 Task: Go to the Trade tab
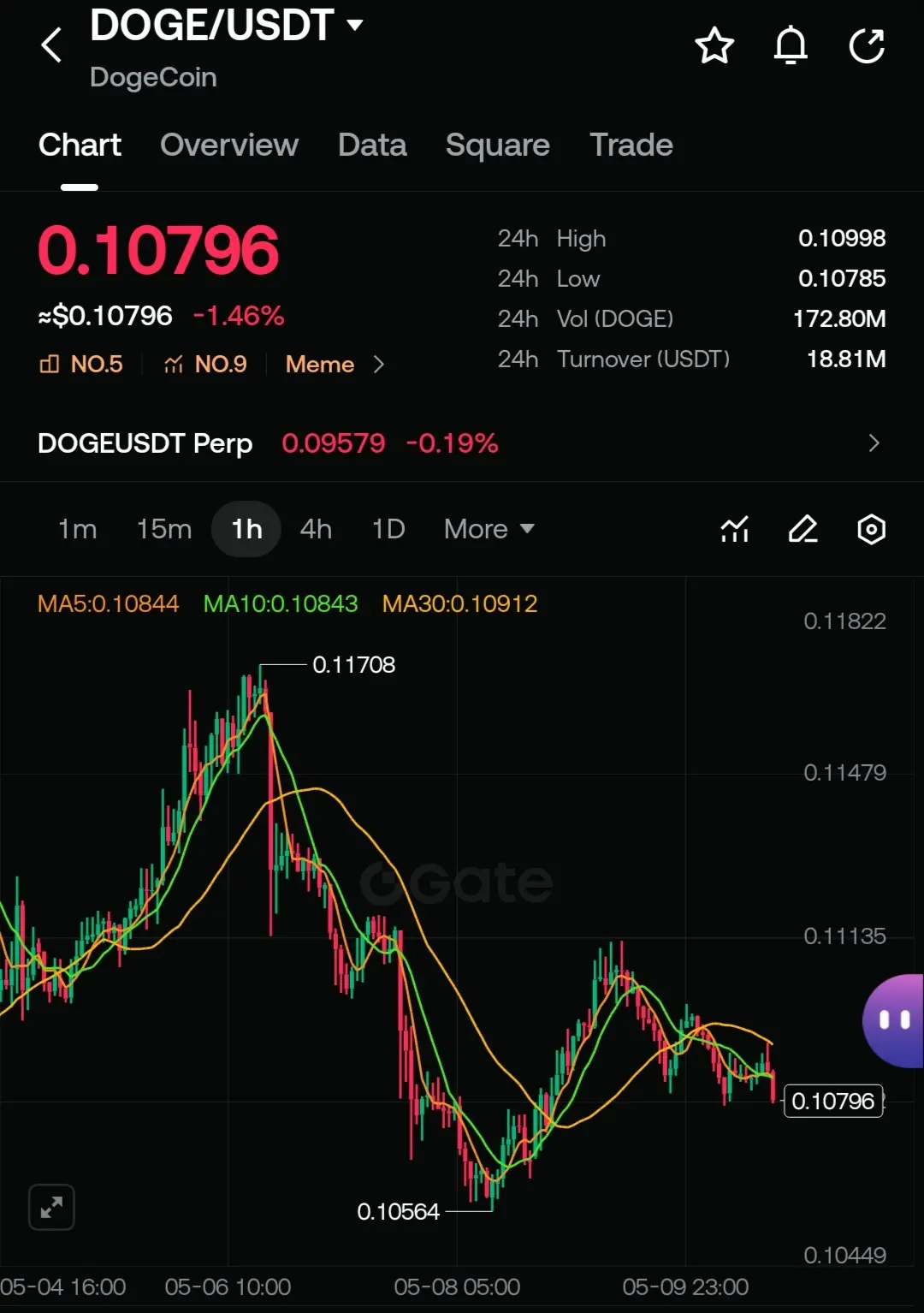click(x=631, y=145)
